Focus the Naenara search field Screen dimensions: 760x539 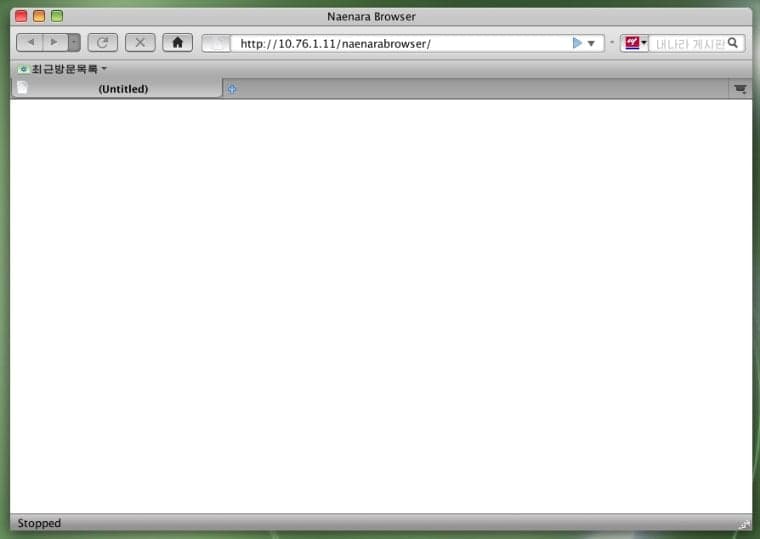coord(689,44)
